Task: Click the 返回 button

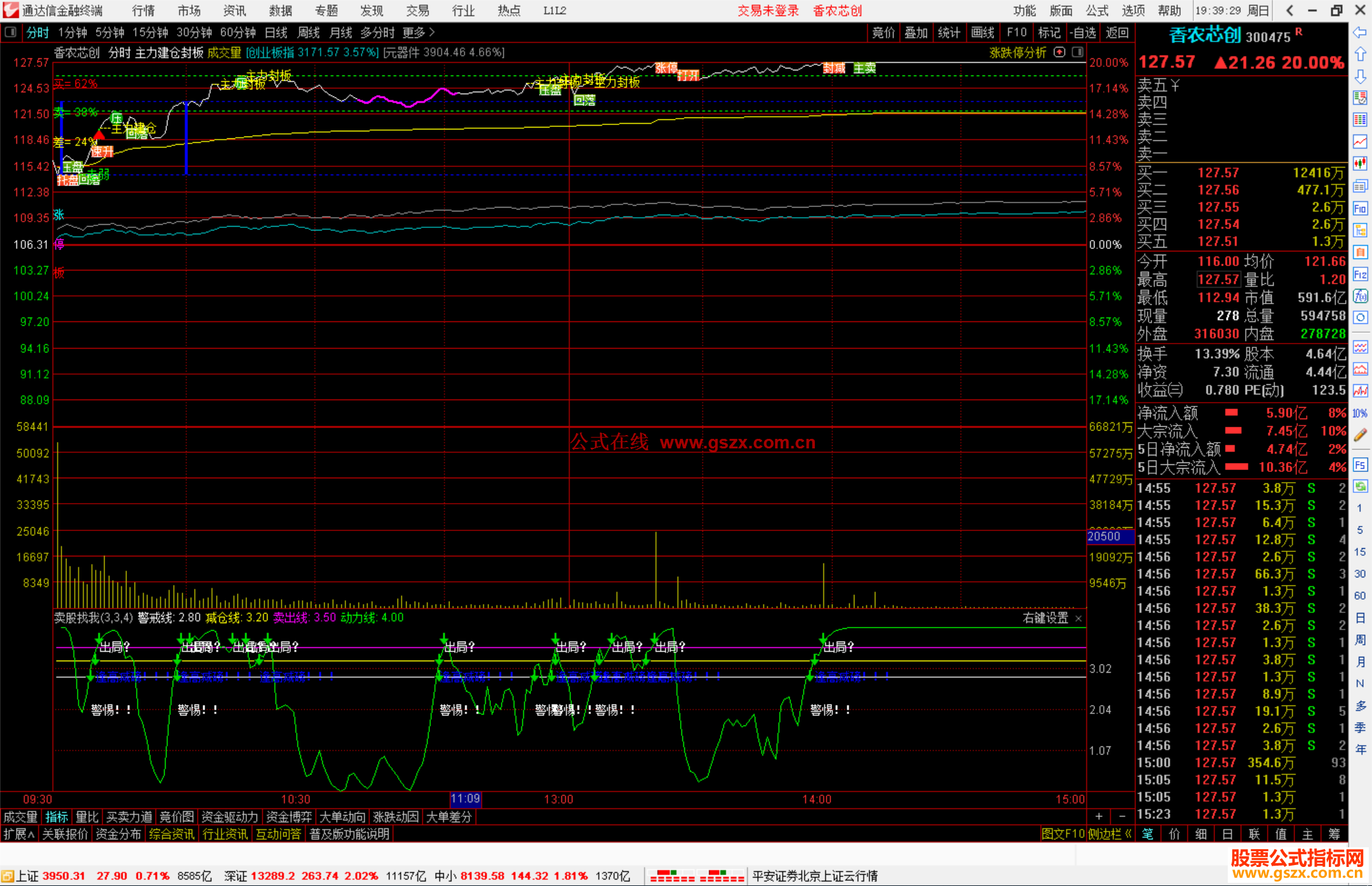Action: pos(1117,32)
